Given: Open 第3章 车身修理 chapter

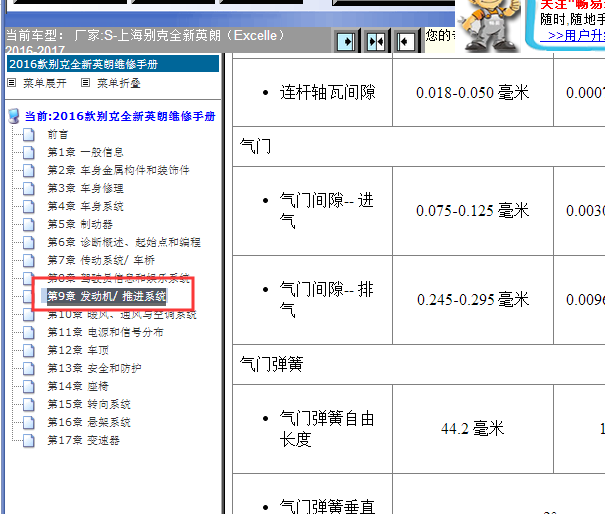Looking at the screenshot, I should (x=85, y=188).
